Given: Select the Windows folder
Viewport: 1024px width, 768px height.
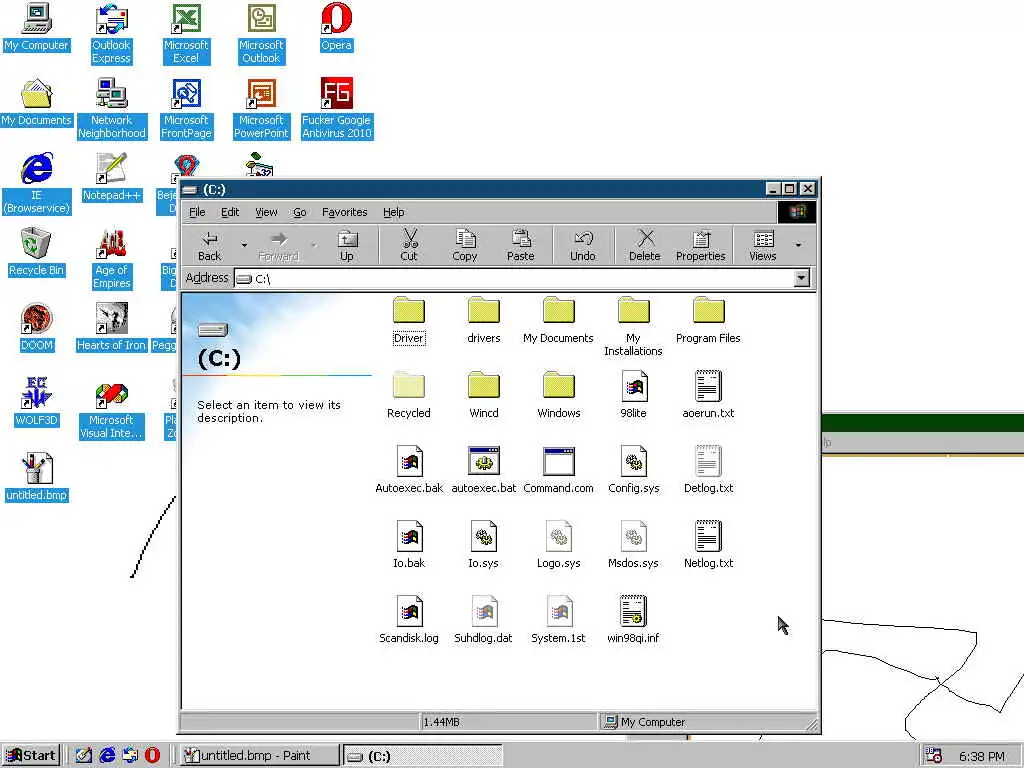Looking at the screenshot, I should coord(559,396).
